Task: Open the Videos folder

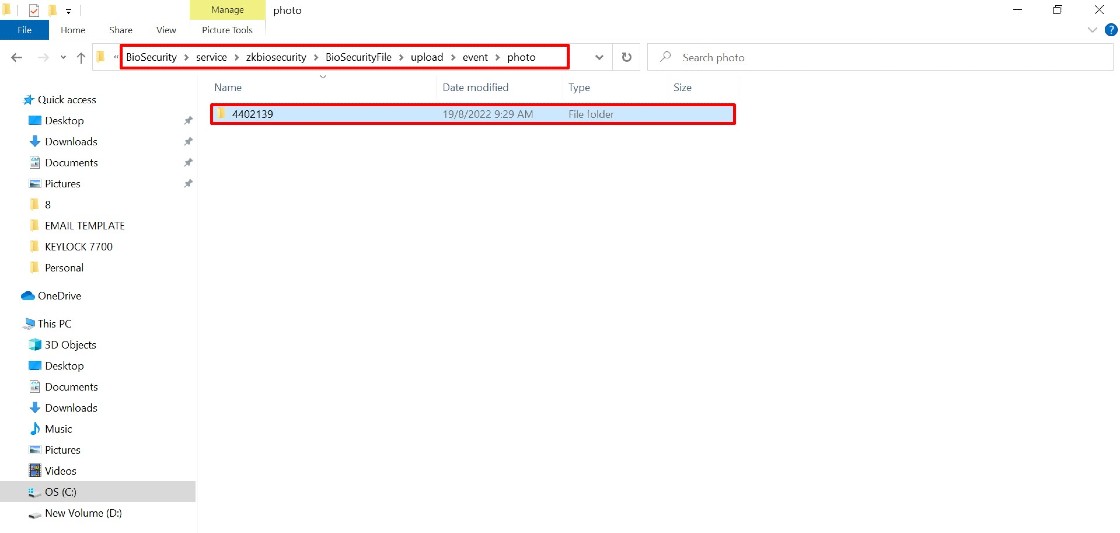Action: (60, 471)
